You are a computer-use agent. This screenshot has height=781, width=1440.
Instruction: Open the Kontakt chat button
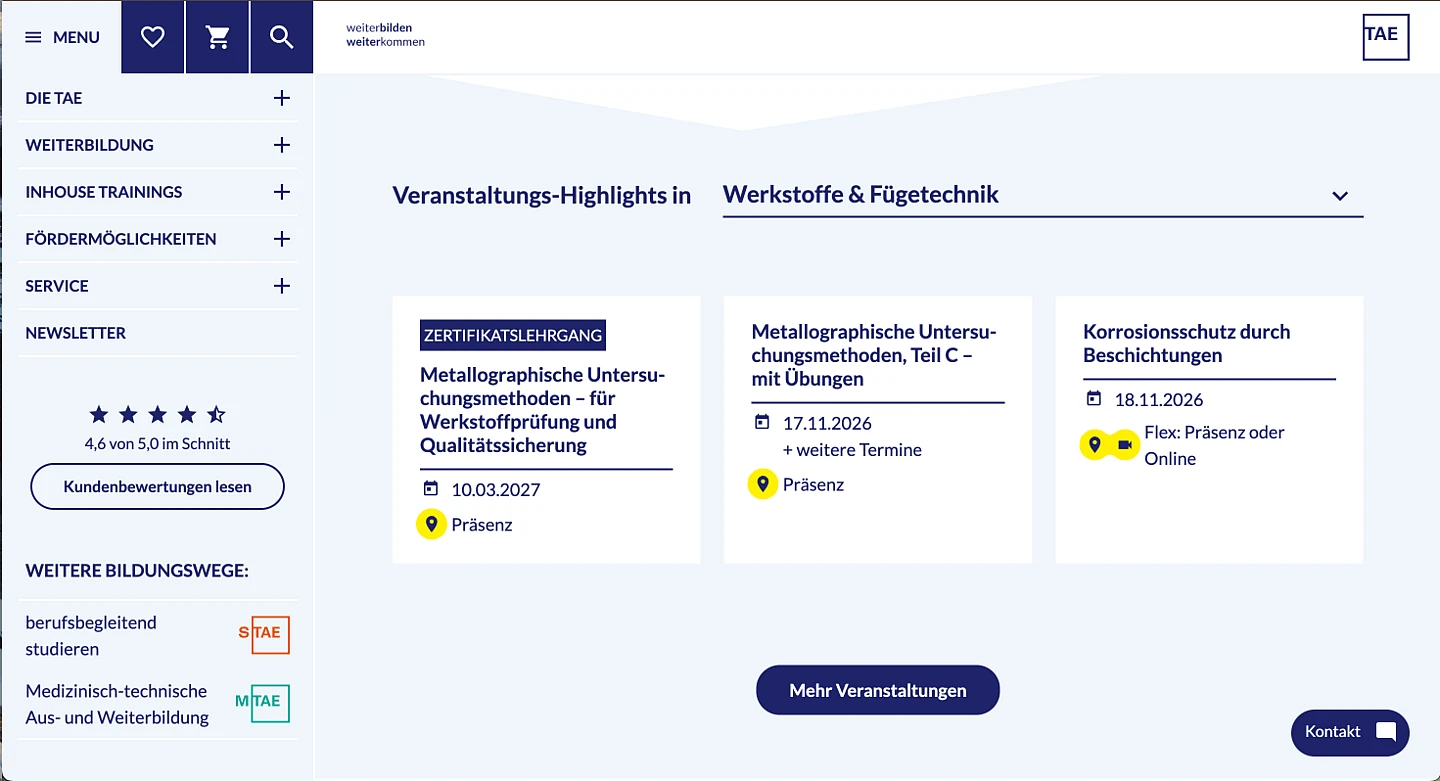click(x=1350, y=732)
